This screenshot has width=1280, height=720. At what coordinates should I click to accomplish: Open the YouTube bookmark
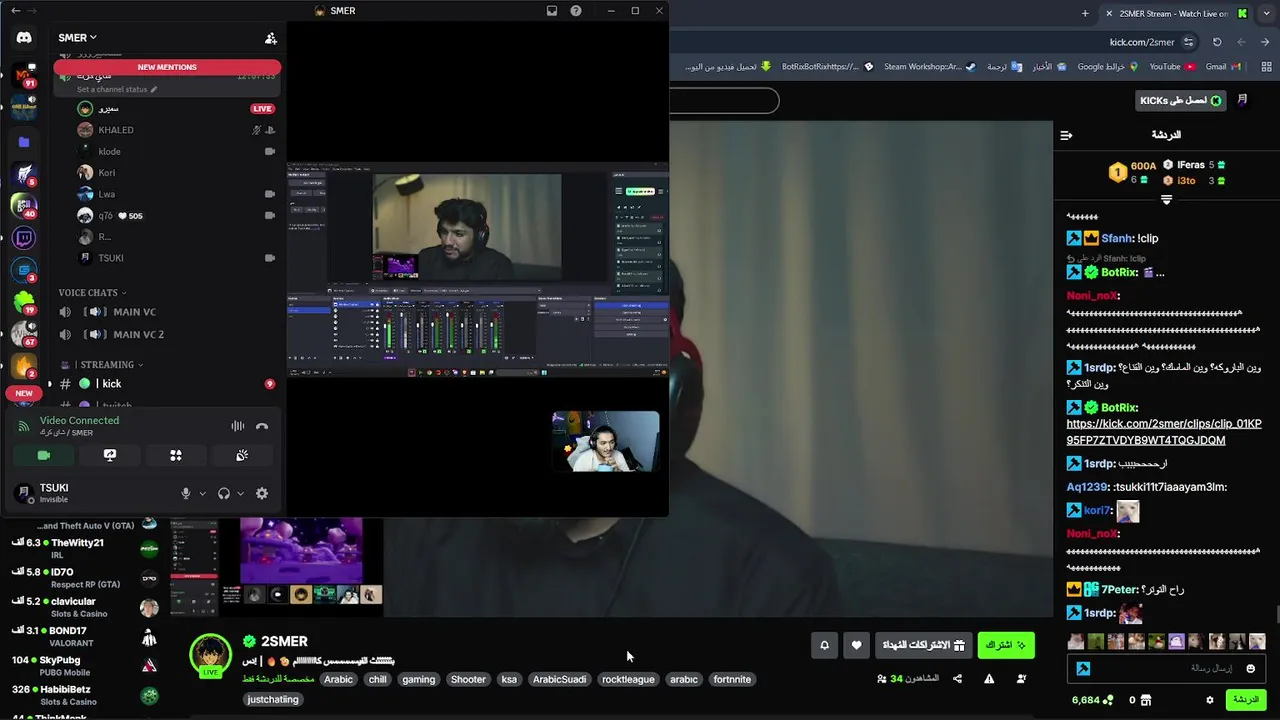coord(1171,67)
